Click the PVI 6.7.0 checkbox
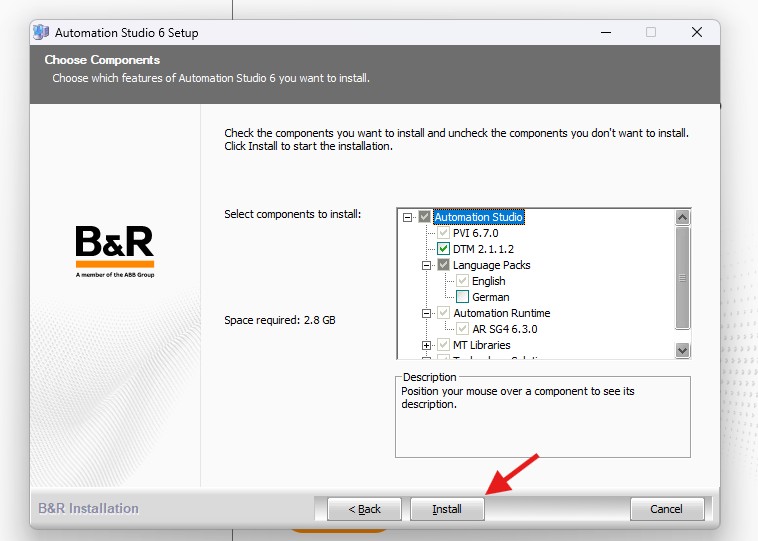The height and width of the screenshot is (541, 758). [x=443, y=233]
